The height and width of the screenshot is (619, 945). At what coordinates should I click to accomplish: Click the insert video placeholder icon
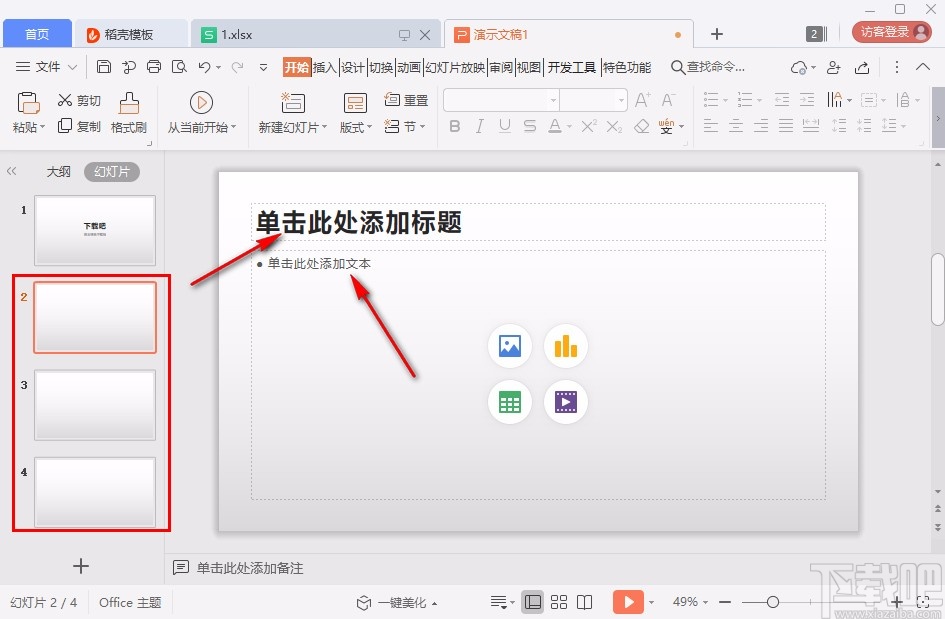[566, 401]
